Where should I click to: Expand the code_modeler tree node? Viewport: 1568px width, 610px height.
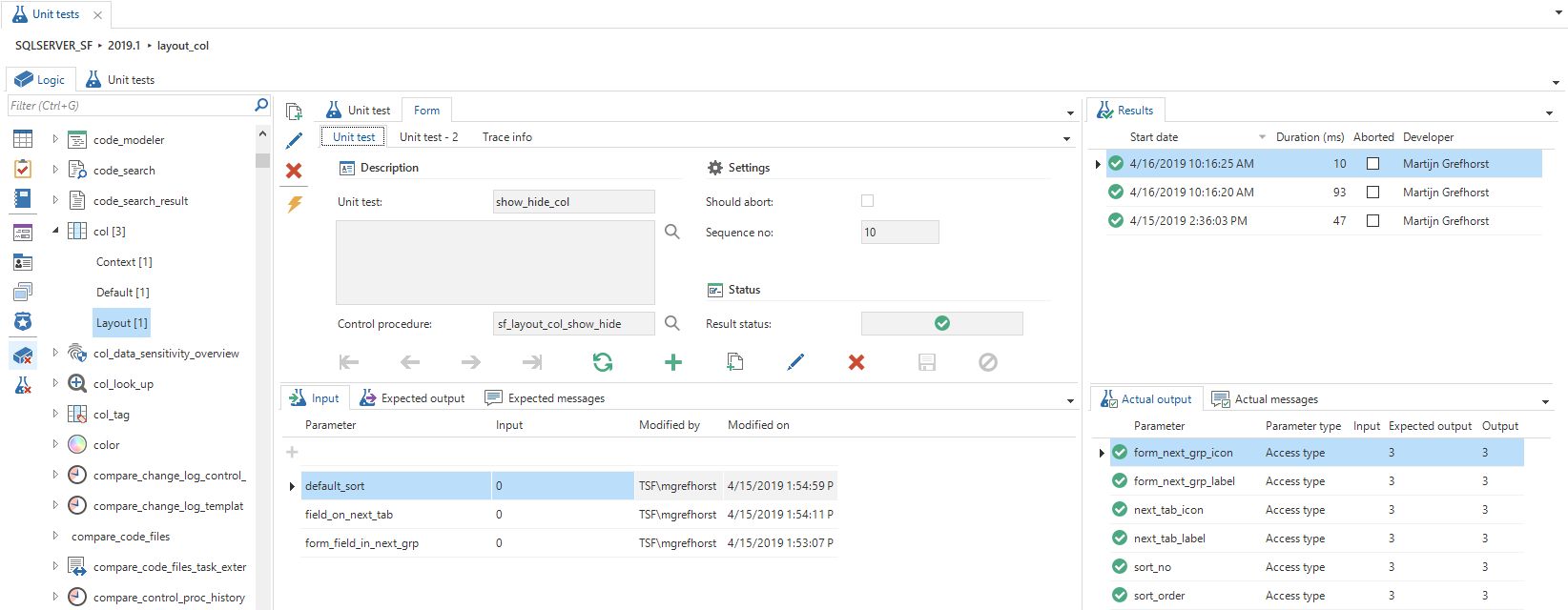point(55,139)
